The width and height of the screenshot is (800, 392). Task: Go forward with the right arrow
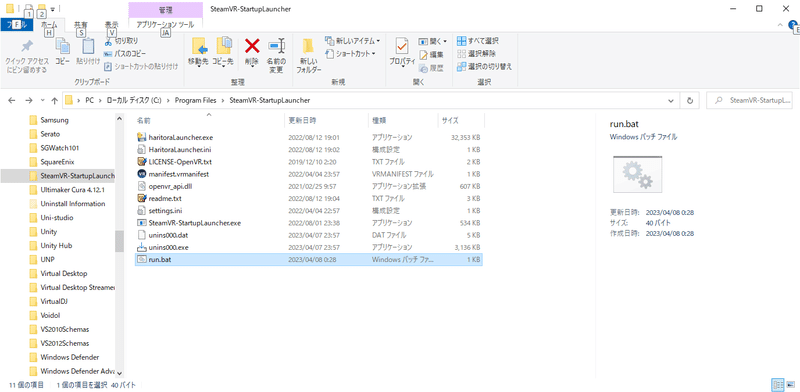click(x=29, y=101)
